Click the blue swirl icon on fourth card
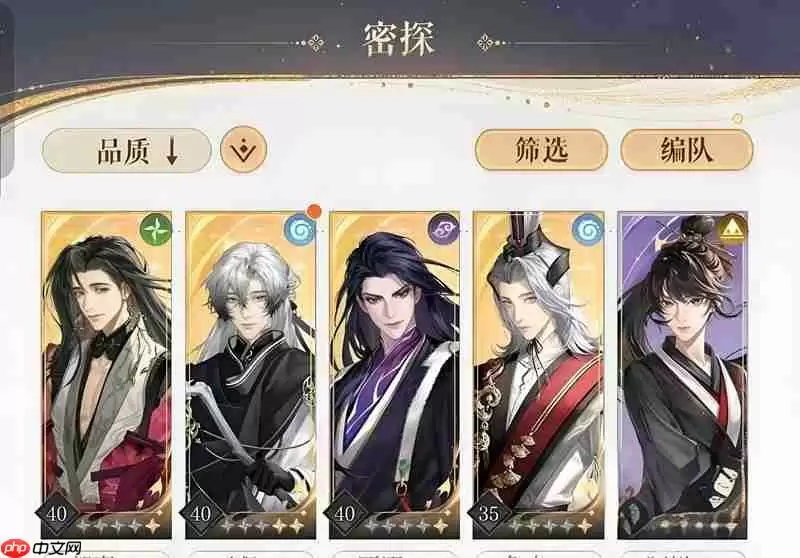The height and width of the screenshot is (558, 800). point(587,230)
